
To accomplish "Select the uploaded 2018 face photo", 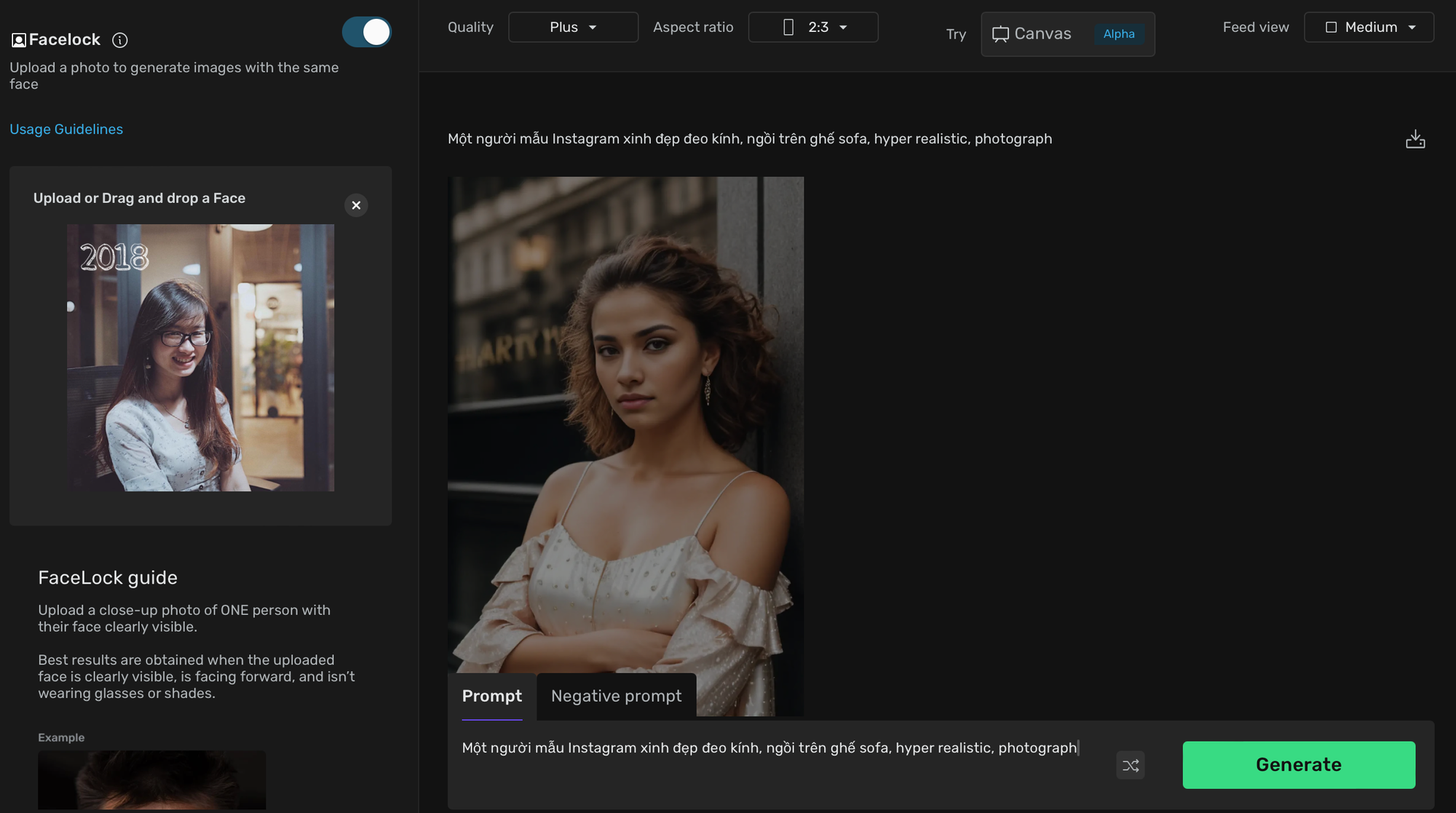I will point(200,357).
